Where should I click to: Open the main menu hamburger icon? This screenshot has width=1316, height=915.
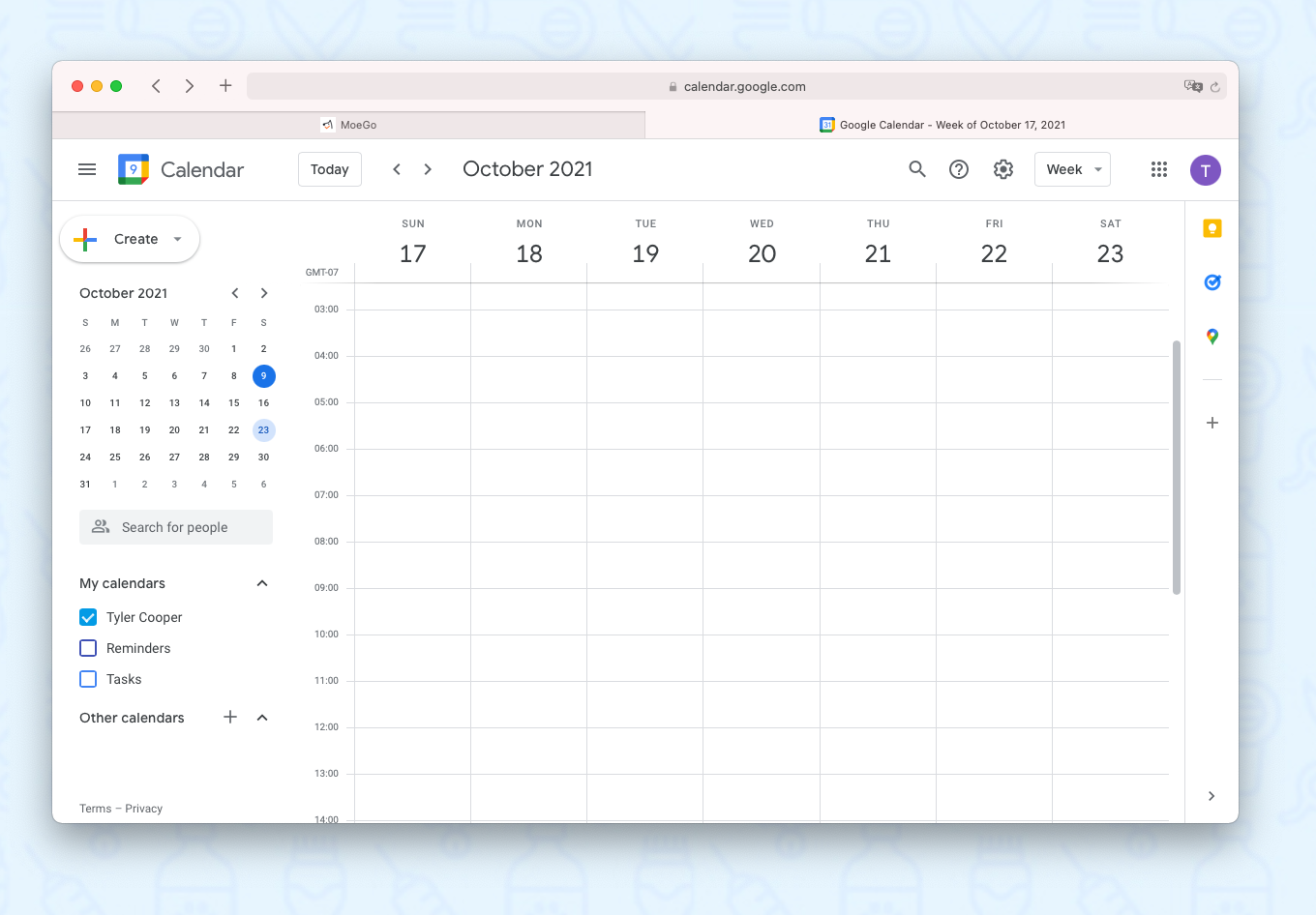coord(87,169)
